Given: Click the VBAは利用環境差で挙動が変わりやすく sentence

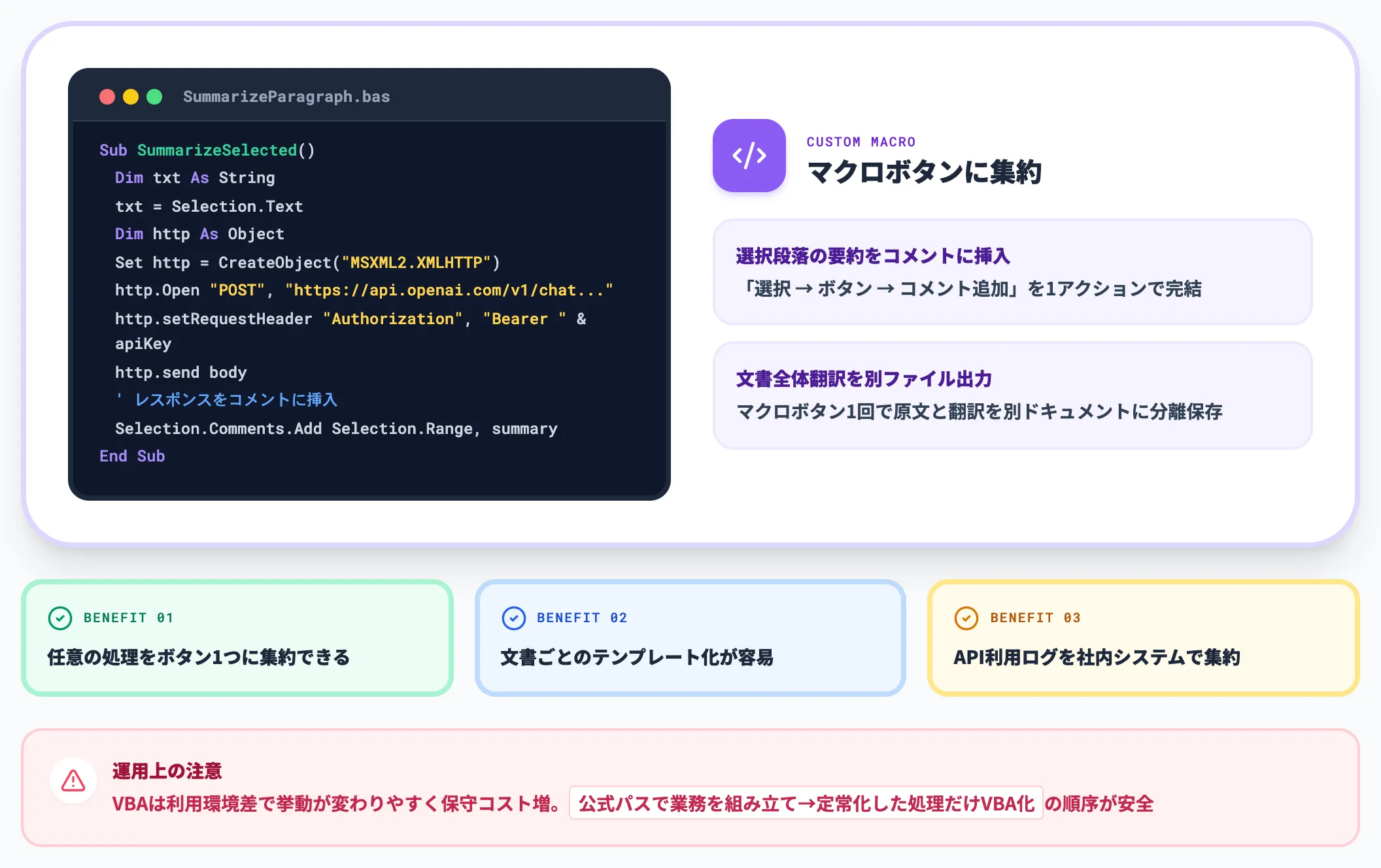Looking at the screenshot, I should coord(336,804).
